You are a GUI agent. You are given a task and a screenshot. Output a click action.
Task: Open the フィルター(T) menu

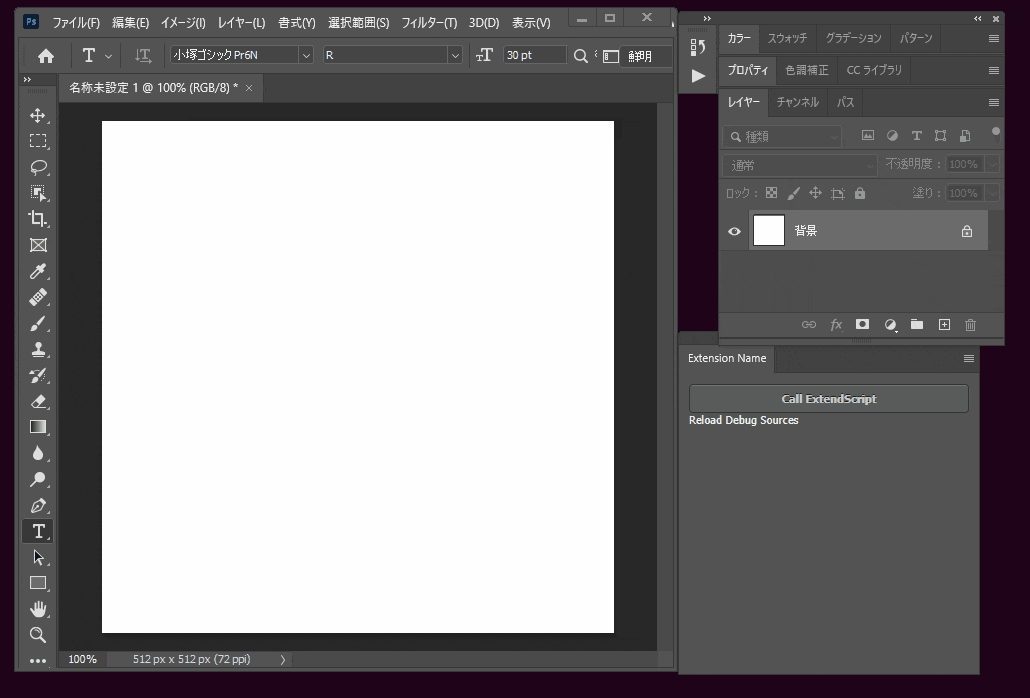(x=429, y=23)
